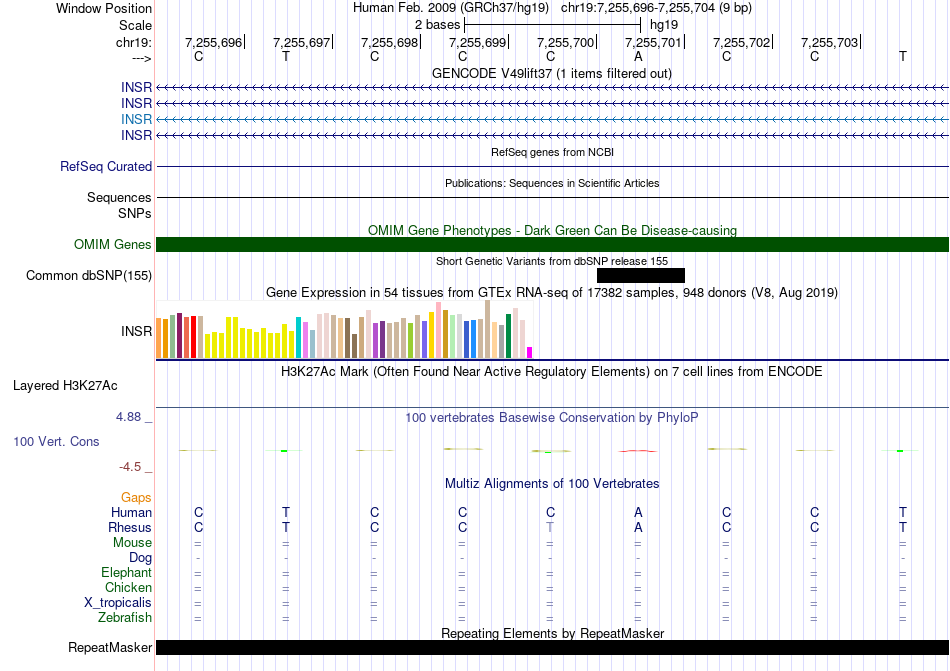Click the Window Position label

click(x=104, y=8)
